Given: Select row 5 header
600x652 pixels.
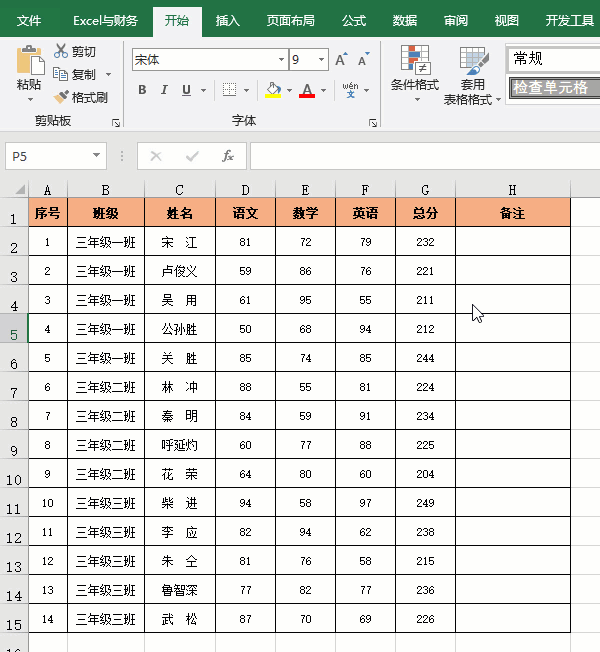Looking at the screenshot, I should pyautogui.click(x=14, y=328).
